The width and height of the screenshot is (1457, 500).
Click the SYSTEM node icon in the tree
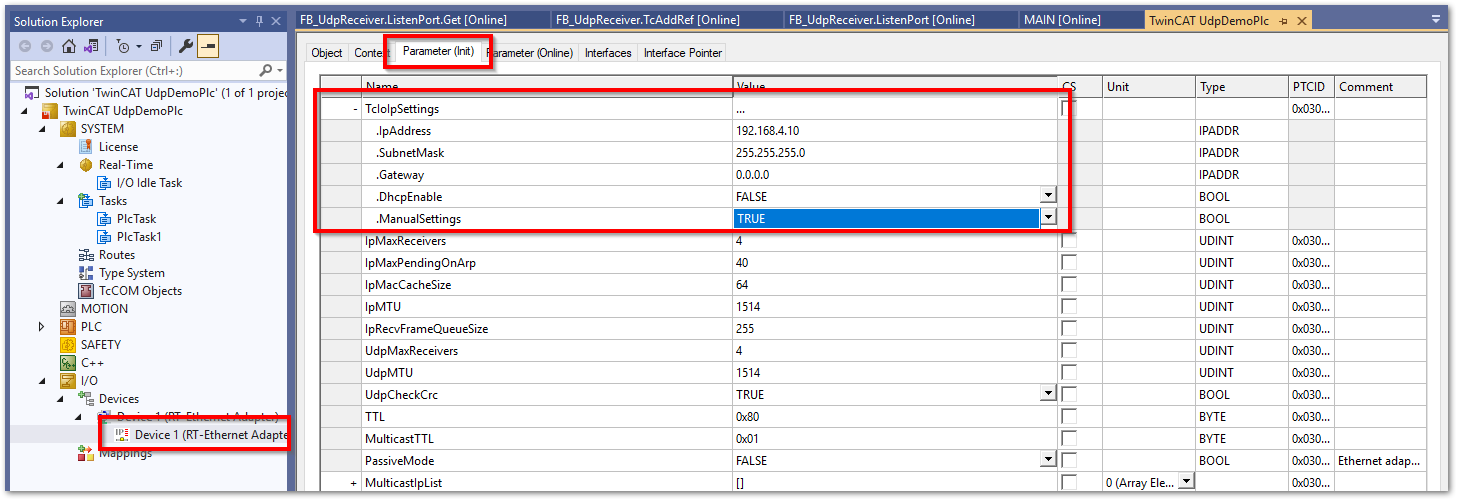[x=68, y=129]
